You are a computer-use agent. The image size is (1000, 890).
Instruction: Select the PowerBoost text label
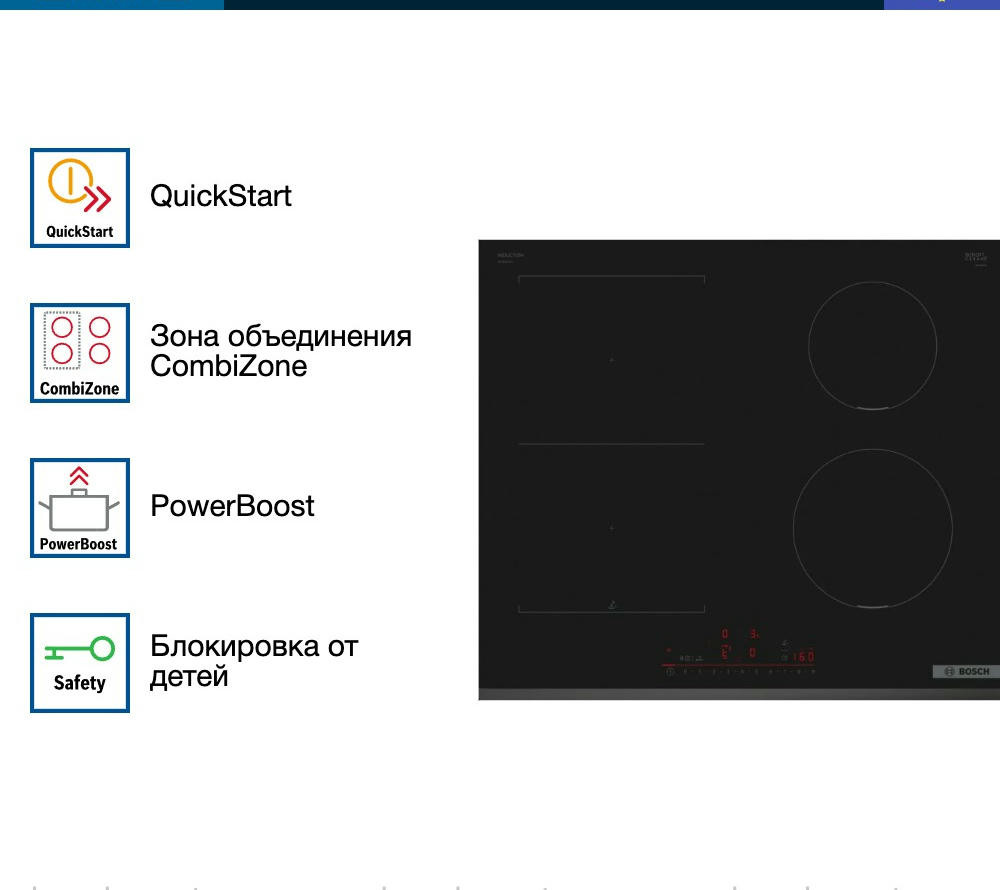[232, 505]
